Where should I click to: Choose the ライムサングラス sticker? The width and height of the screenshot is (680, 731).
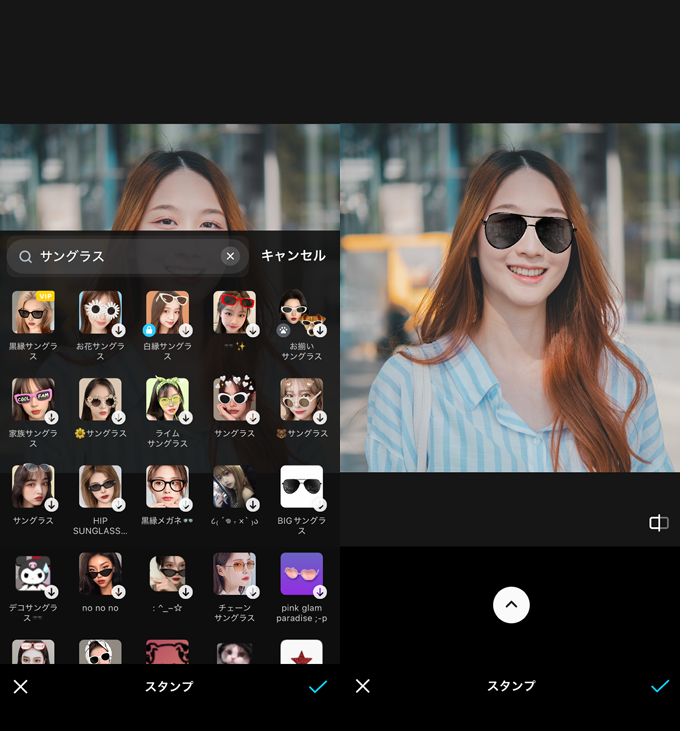[x=167, y=400]
